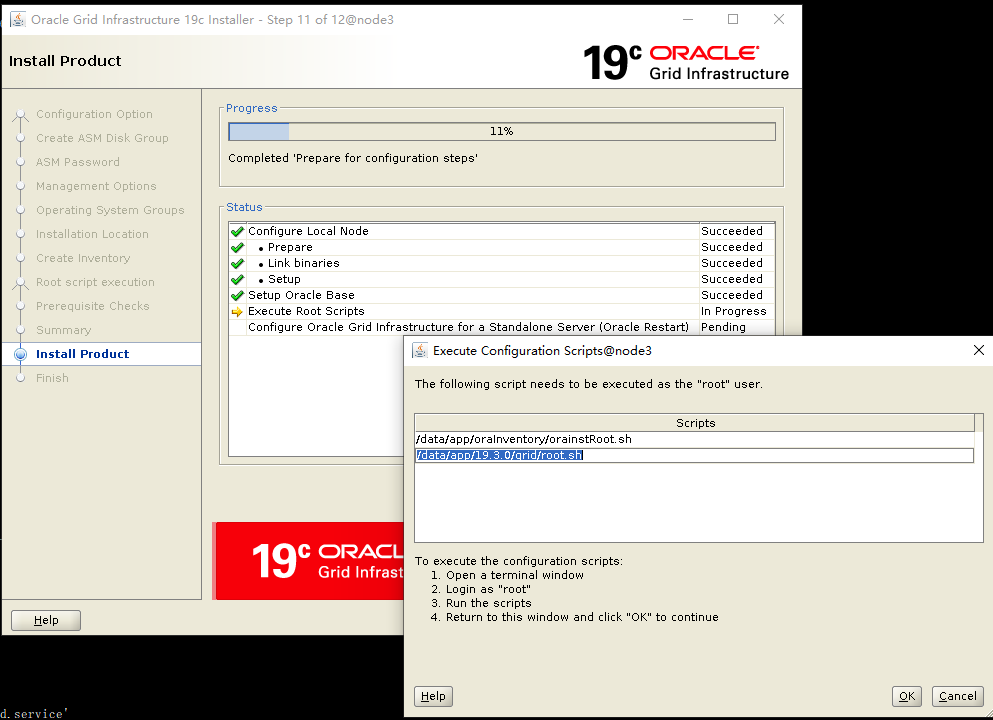Minimize the Oracle Grid Infrastructure installer window
Screen dimensions: 993x720
(x=688, y=20)
